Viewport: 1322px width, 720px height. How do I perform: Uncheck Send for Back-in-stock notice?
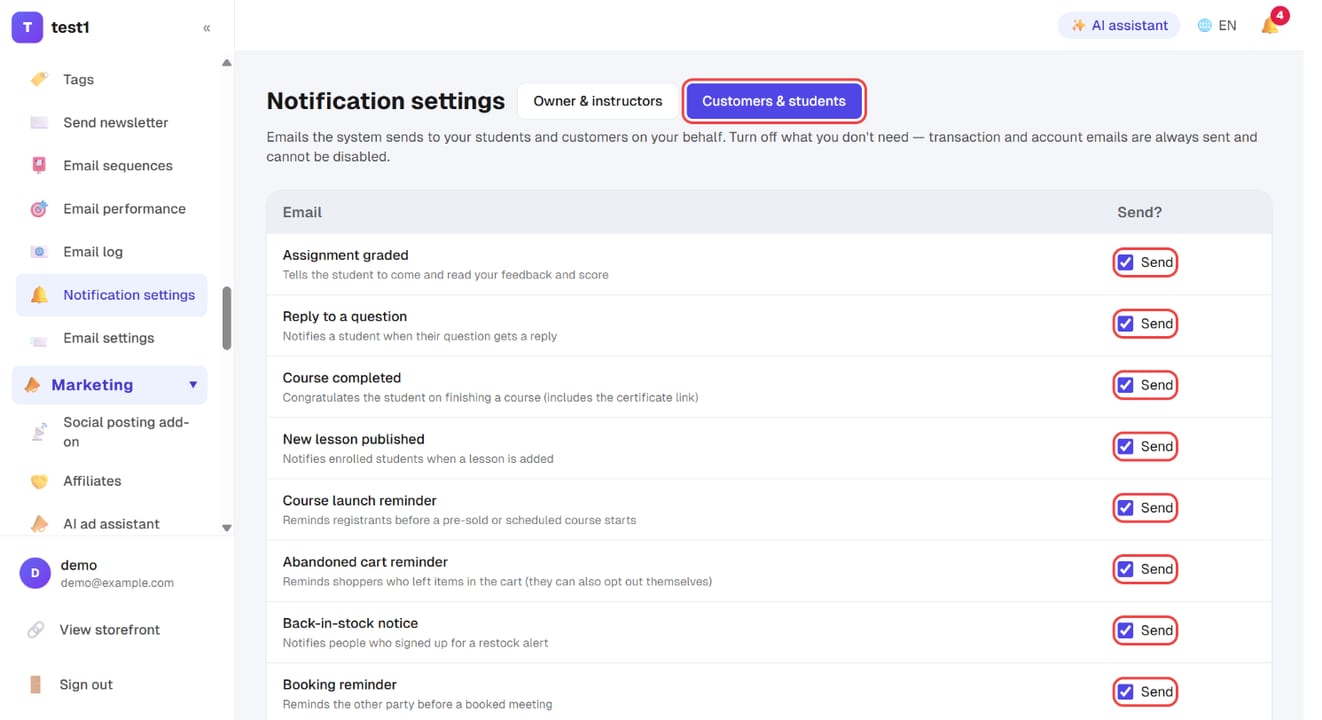pos(1126,630)
